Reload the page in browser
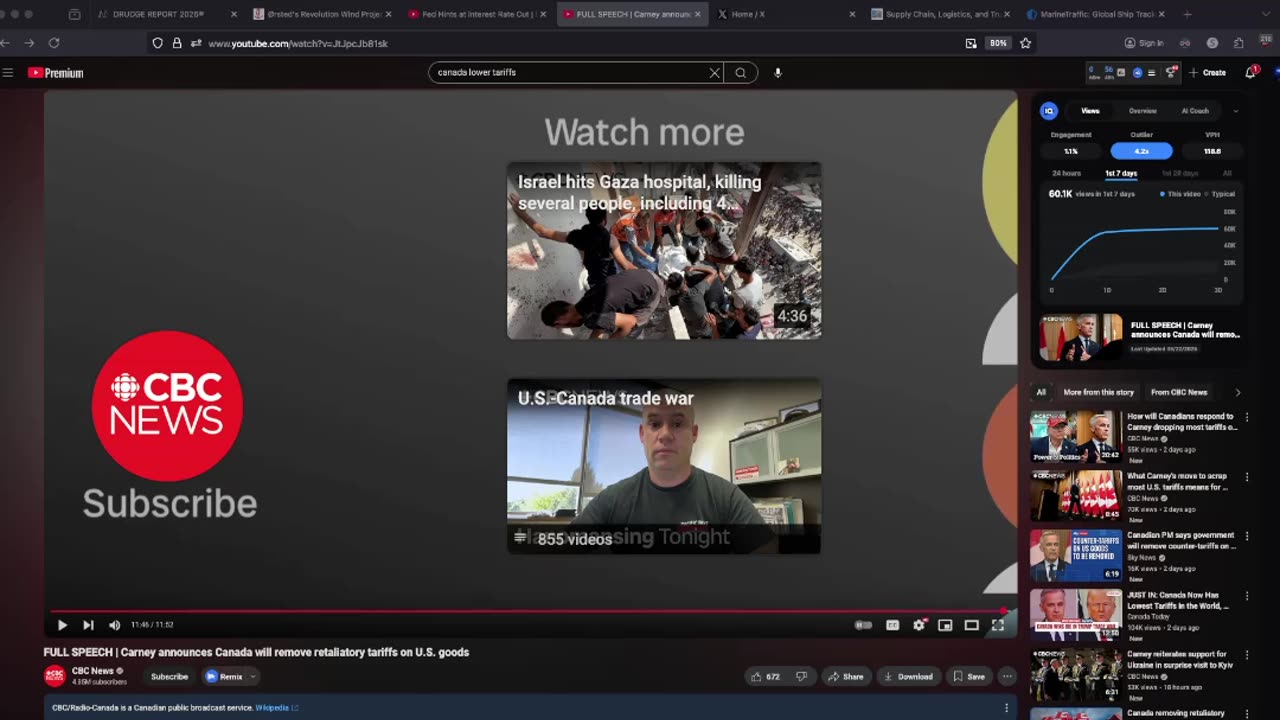 pos(54,43)
